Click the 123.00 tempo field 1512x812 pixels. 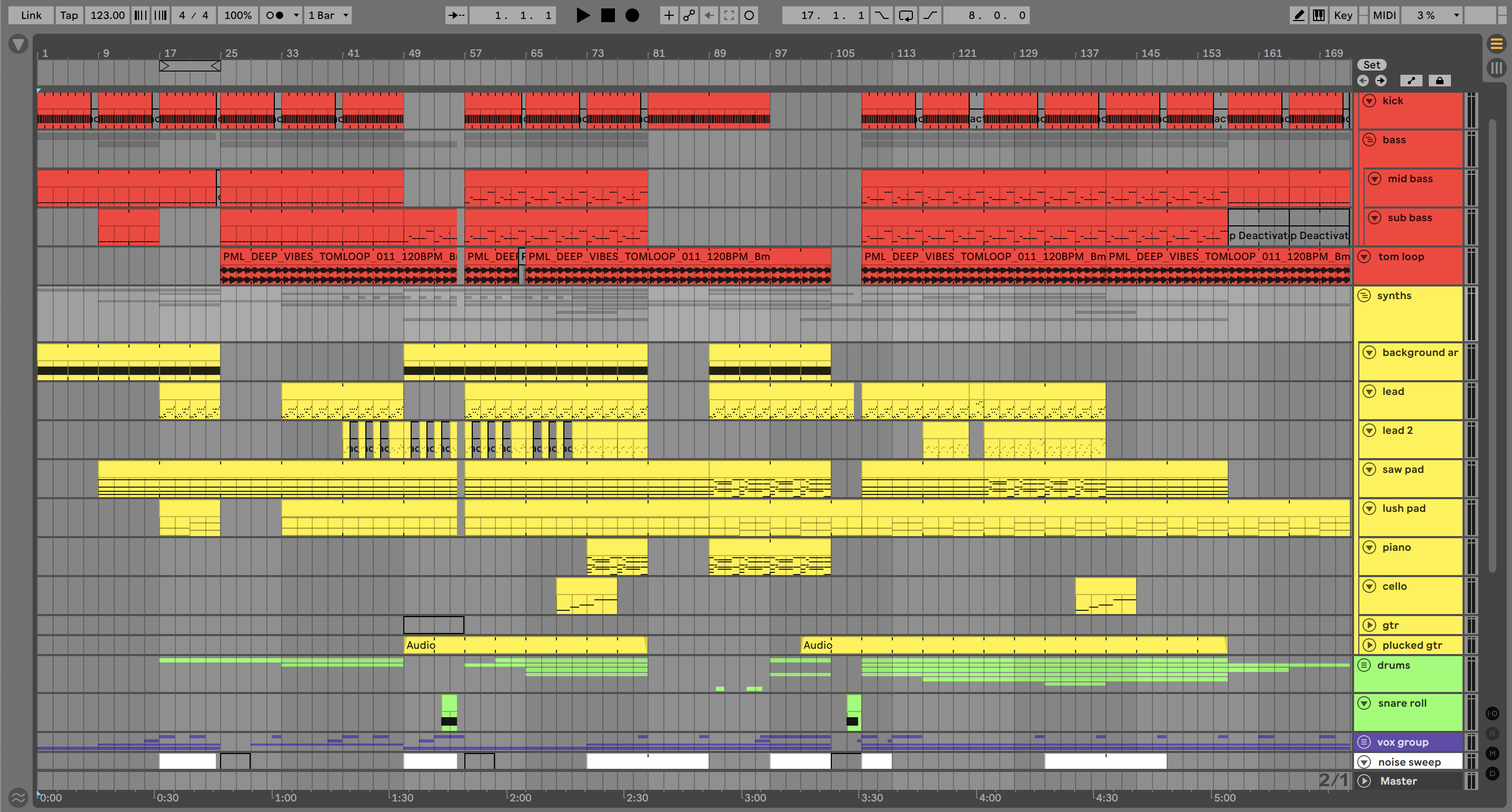click(107, 15)
